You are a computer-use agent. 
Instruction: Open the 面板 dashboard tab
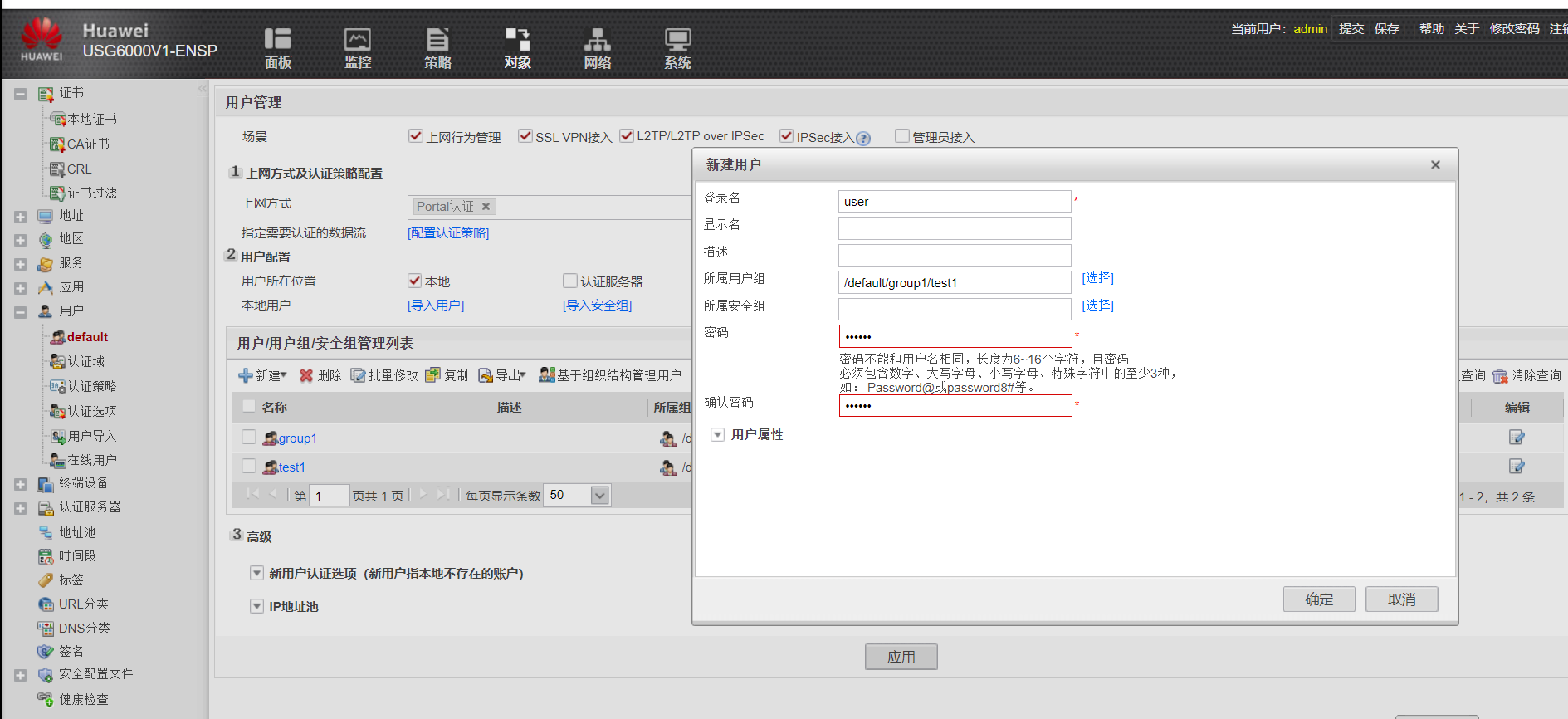click(278, 48)
